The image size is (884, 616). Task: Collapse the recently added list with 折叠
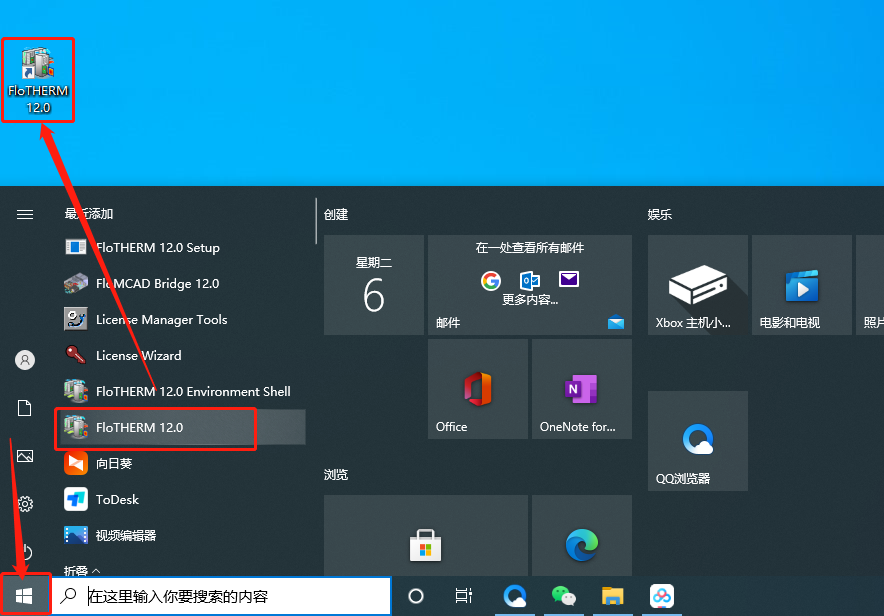click(82, 570)
